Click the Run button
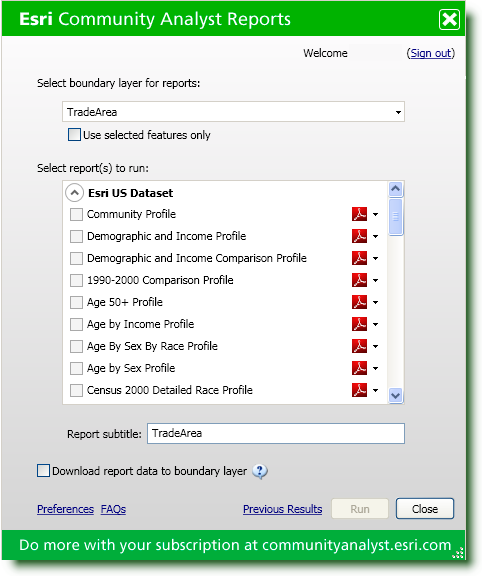482x576 pixels. click(x=360, y=509)
